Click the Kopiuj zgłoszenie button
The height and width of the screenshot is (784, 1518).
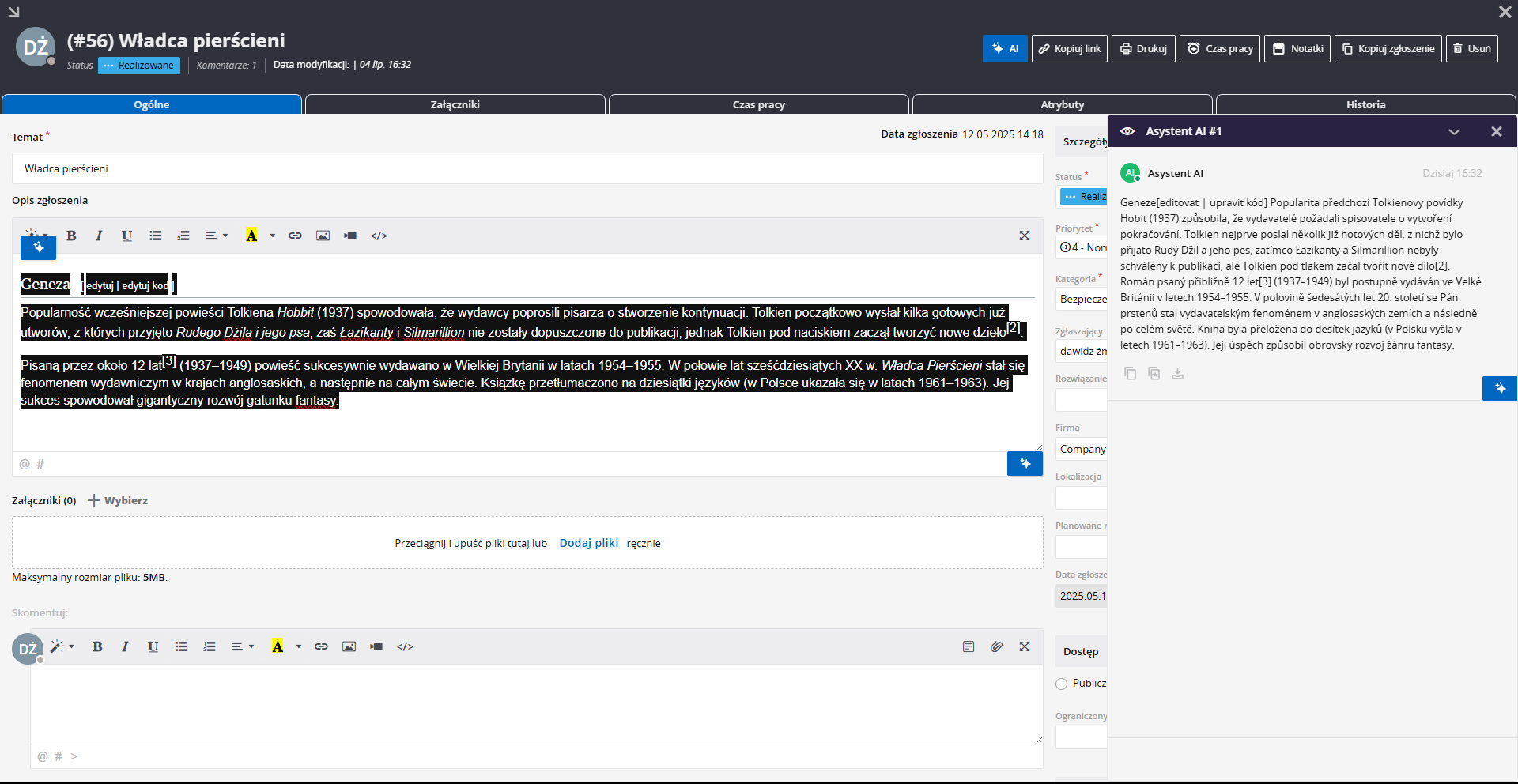coord(1388,48)
